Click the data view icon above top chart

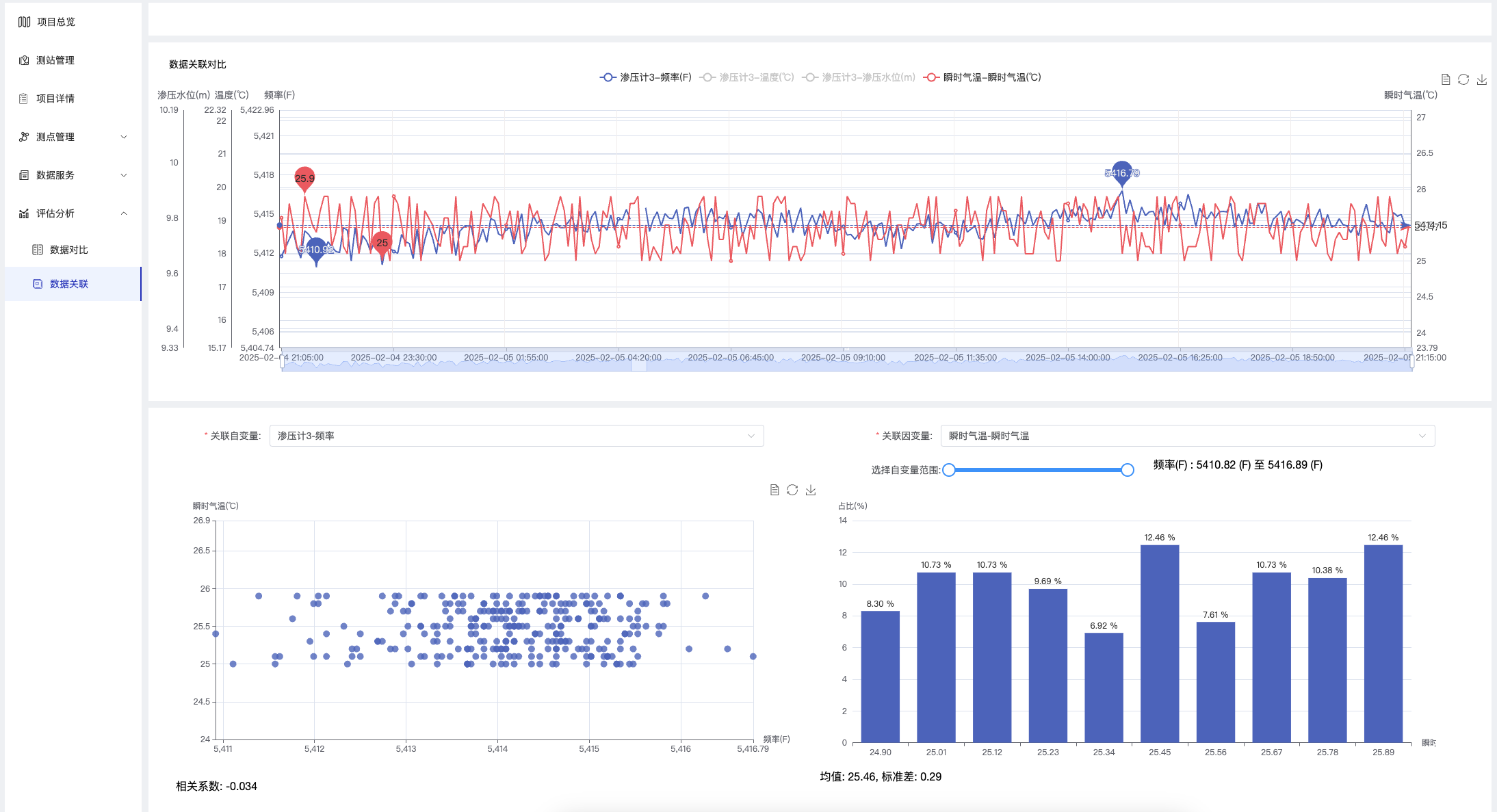click(x=1446, y=79)
